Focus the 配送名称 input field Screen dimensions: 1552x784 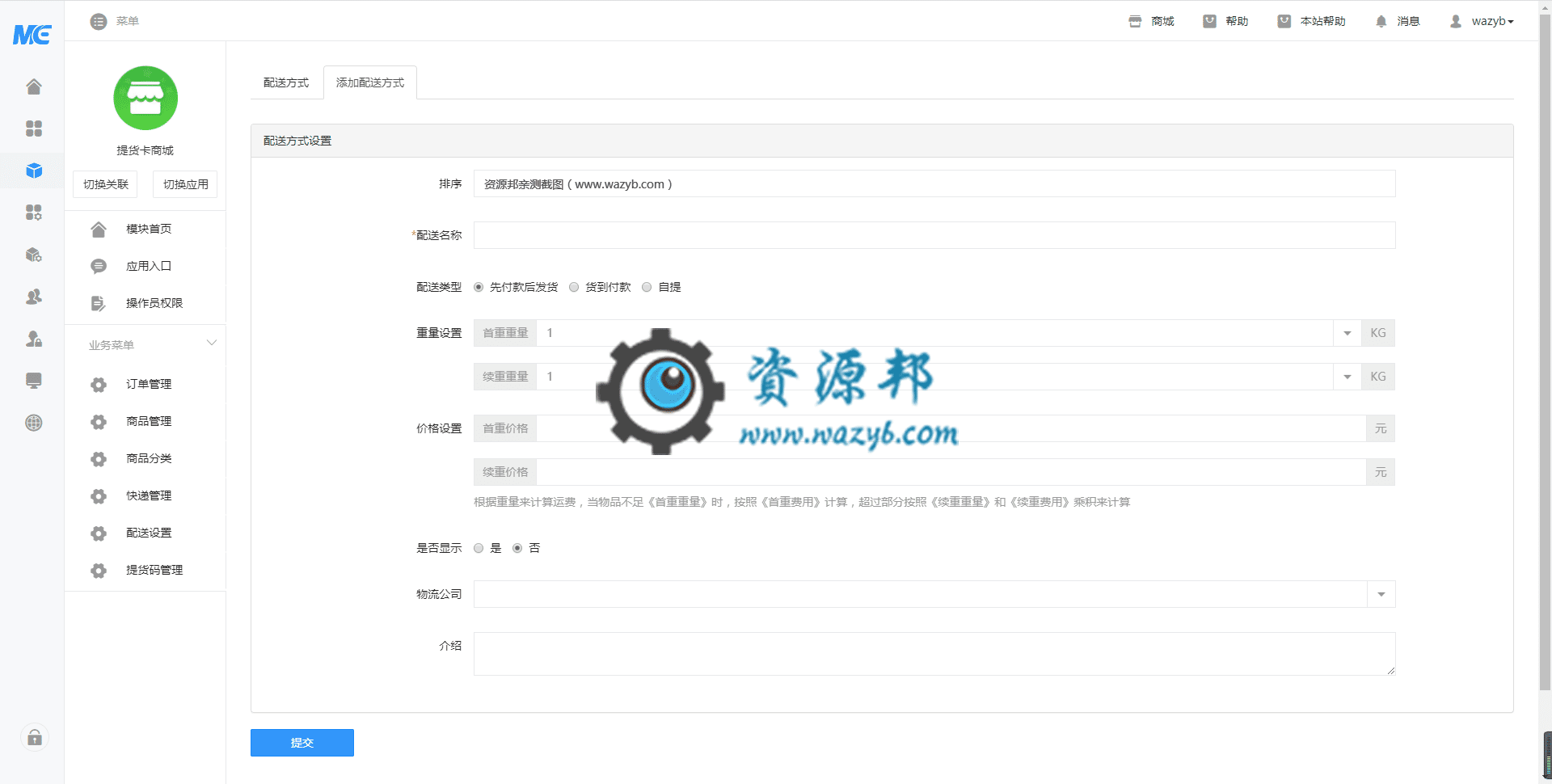pos(934,235)
